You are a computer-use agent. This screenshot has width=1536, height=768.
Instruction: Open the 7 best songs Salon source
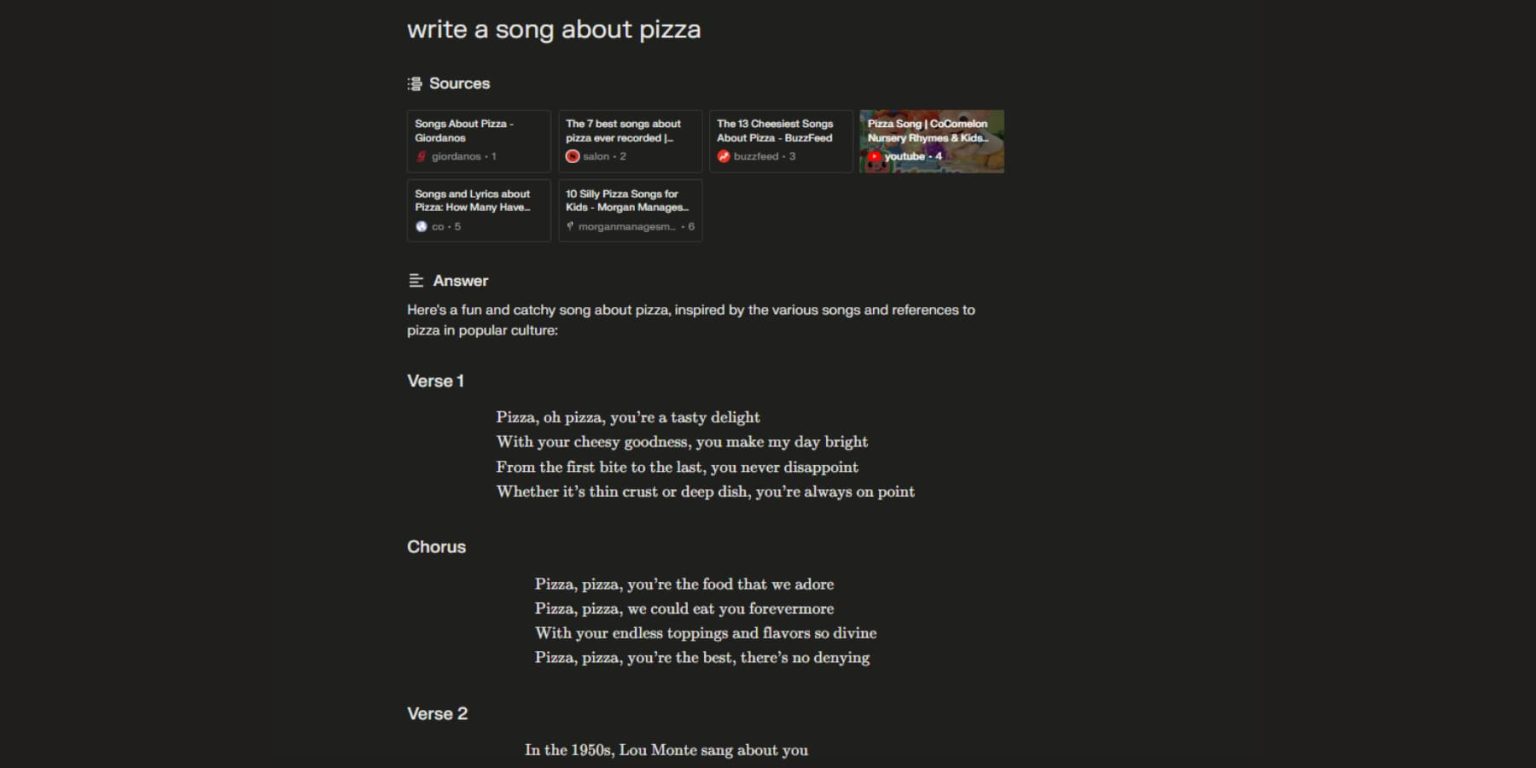[630, 141]
